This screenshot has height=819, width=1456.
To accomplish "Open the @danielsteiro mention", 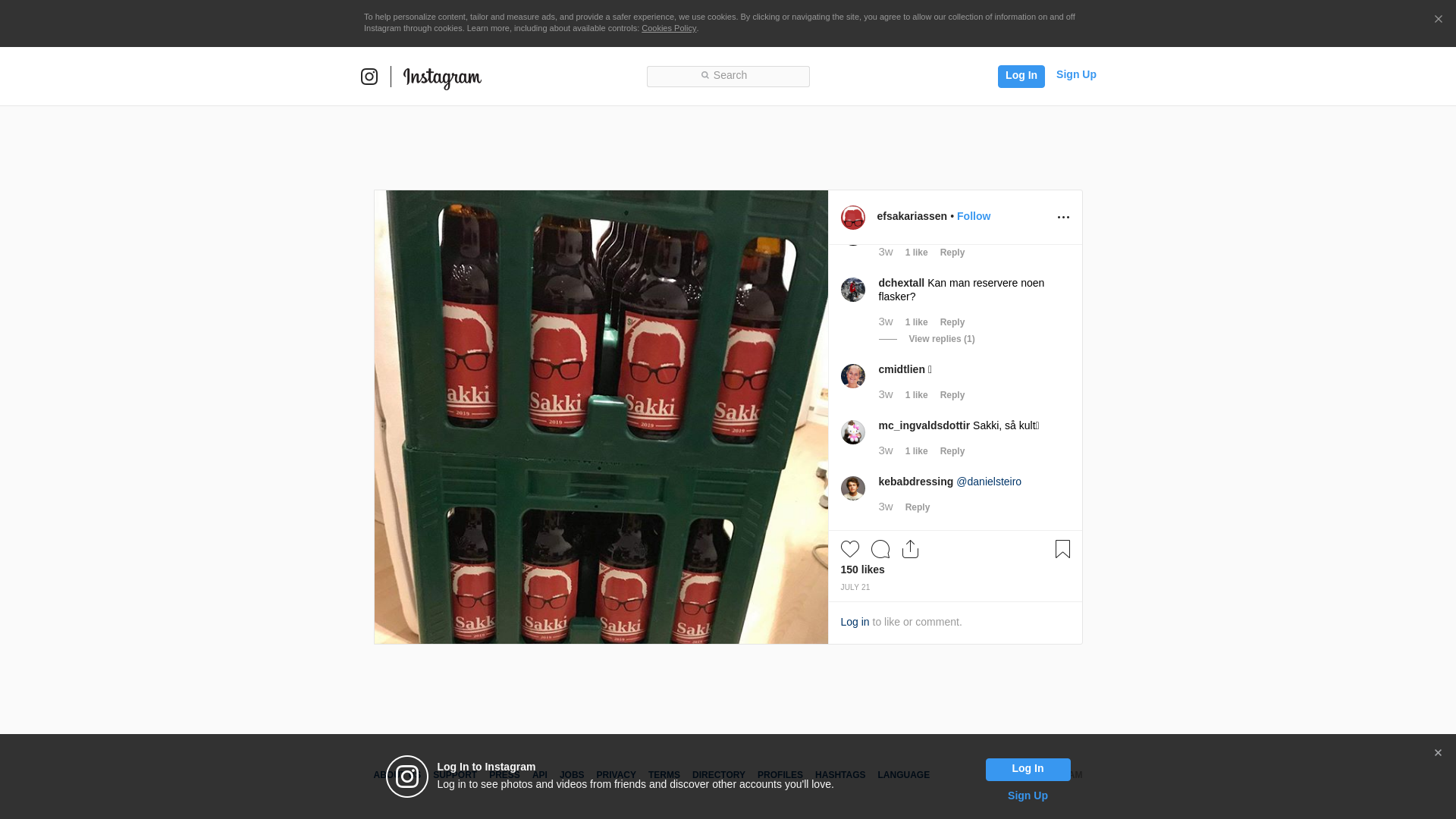I will tap(989, 482).
